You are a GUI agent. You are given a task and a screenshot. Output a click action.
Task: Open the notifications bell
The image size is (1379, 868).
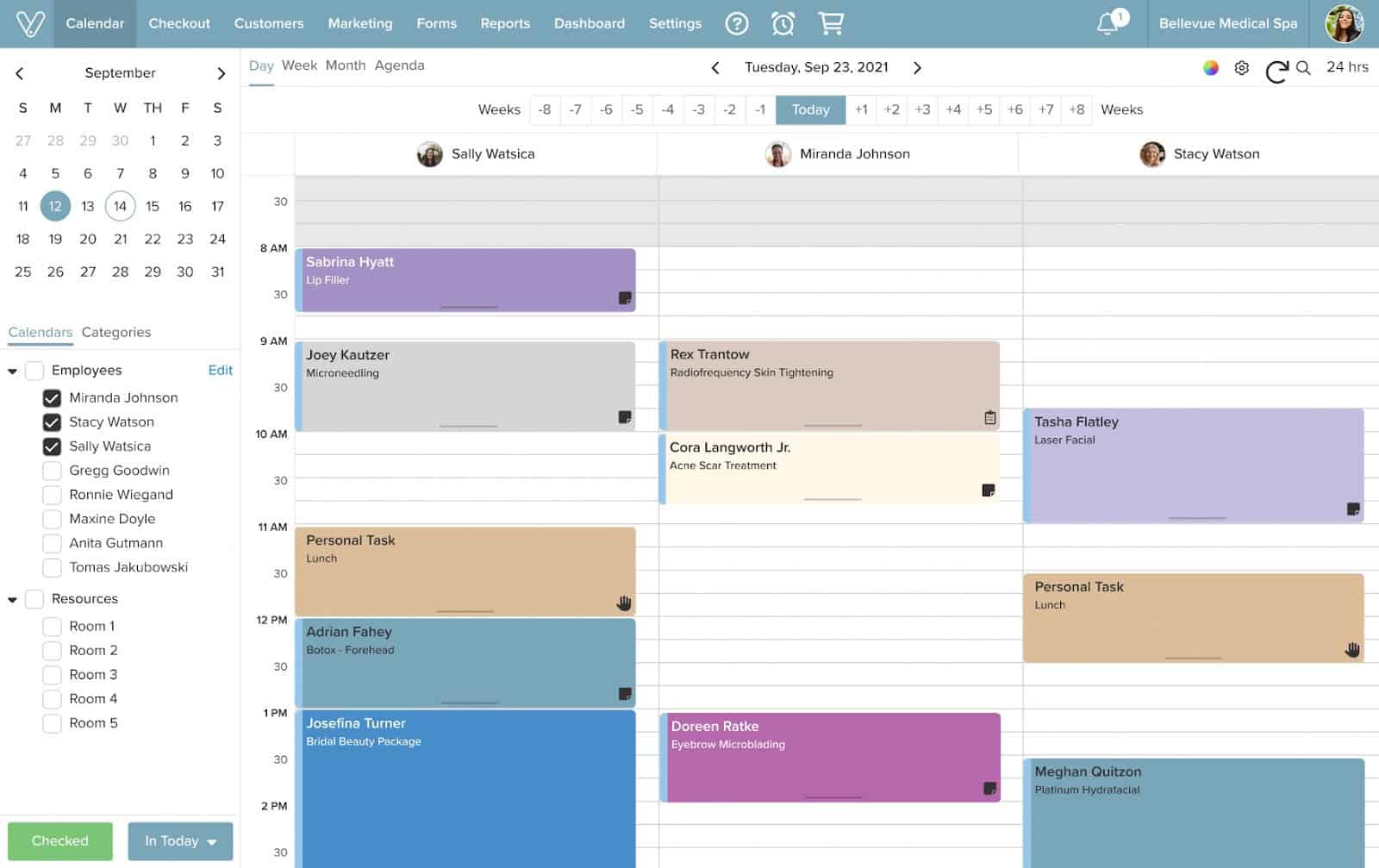[1108, 23]
